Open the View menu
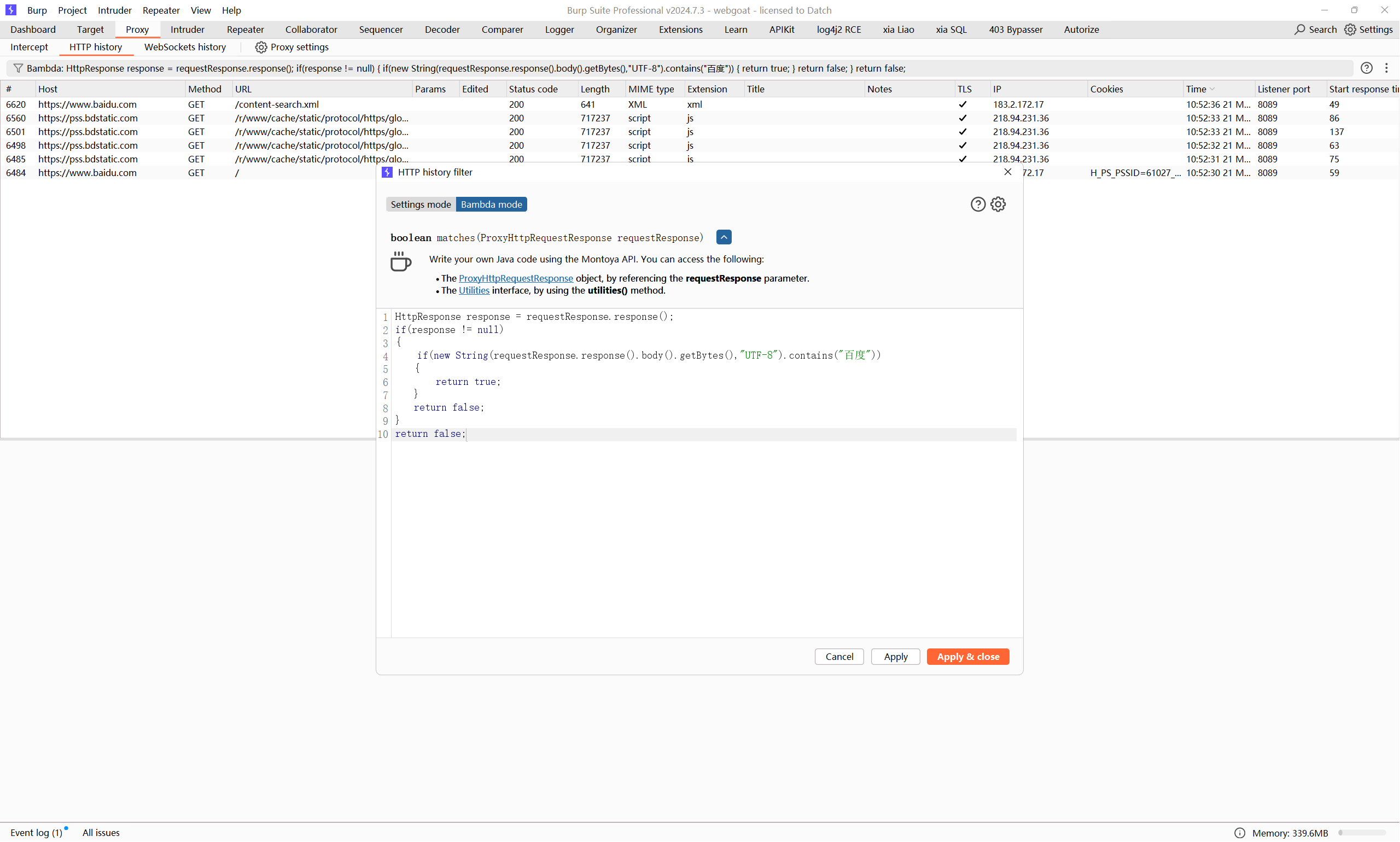The image size is (1400, 842). (201, 10)
